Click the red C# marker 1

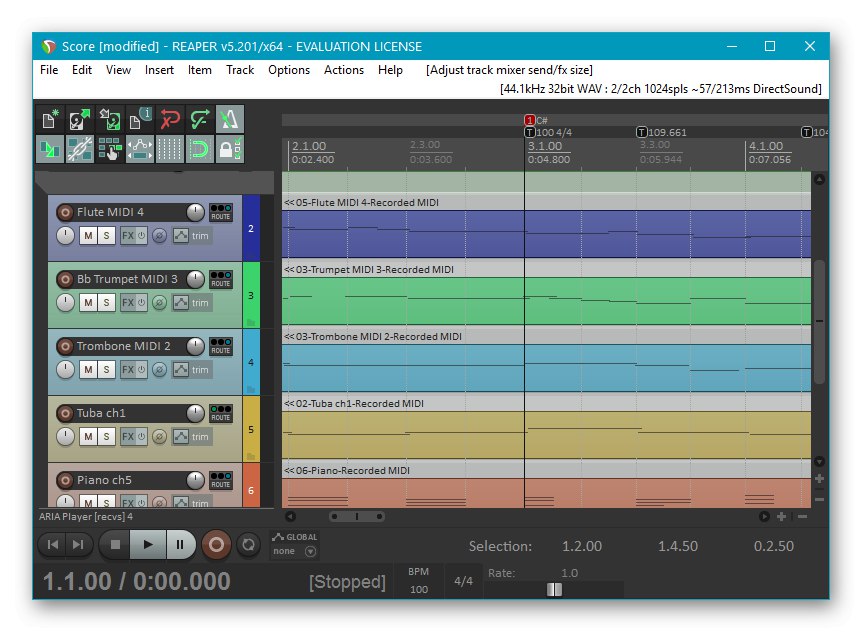click(x=530, y=120)
